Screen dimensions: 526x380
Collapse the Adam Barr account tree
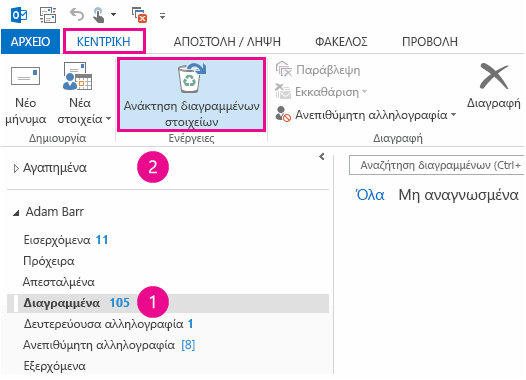pos(16,213)
